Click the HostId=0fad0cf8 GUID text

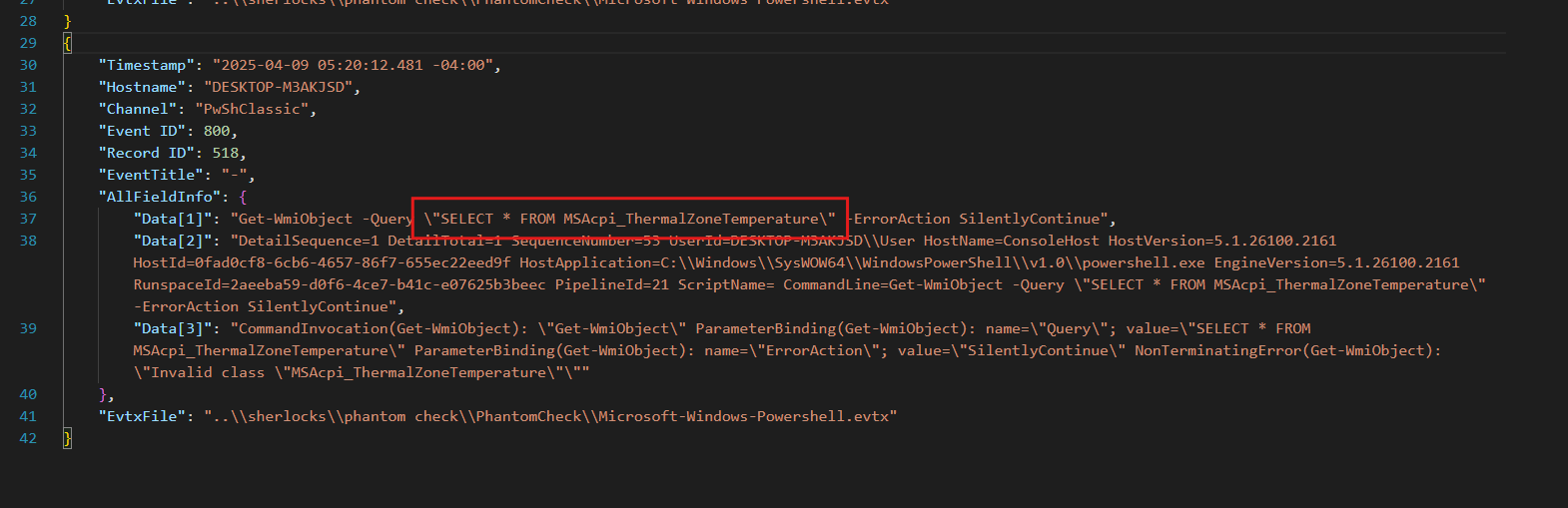[322, 262]
